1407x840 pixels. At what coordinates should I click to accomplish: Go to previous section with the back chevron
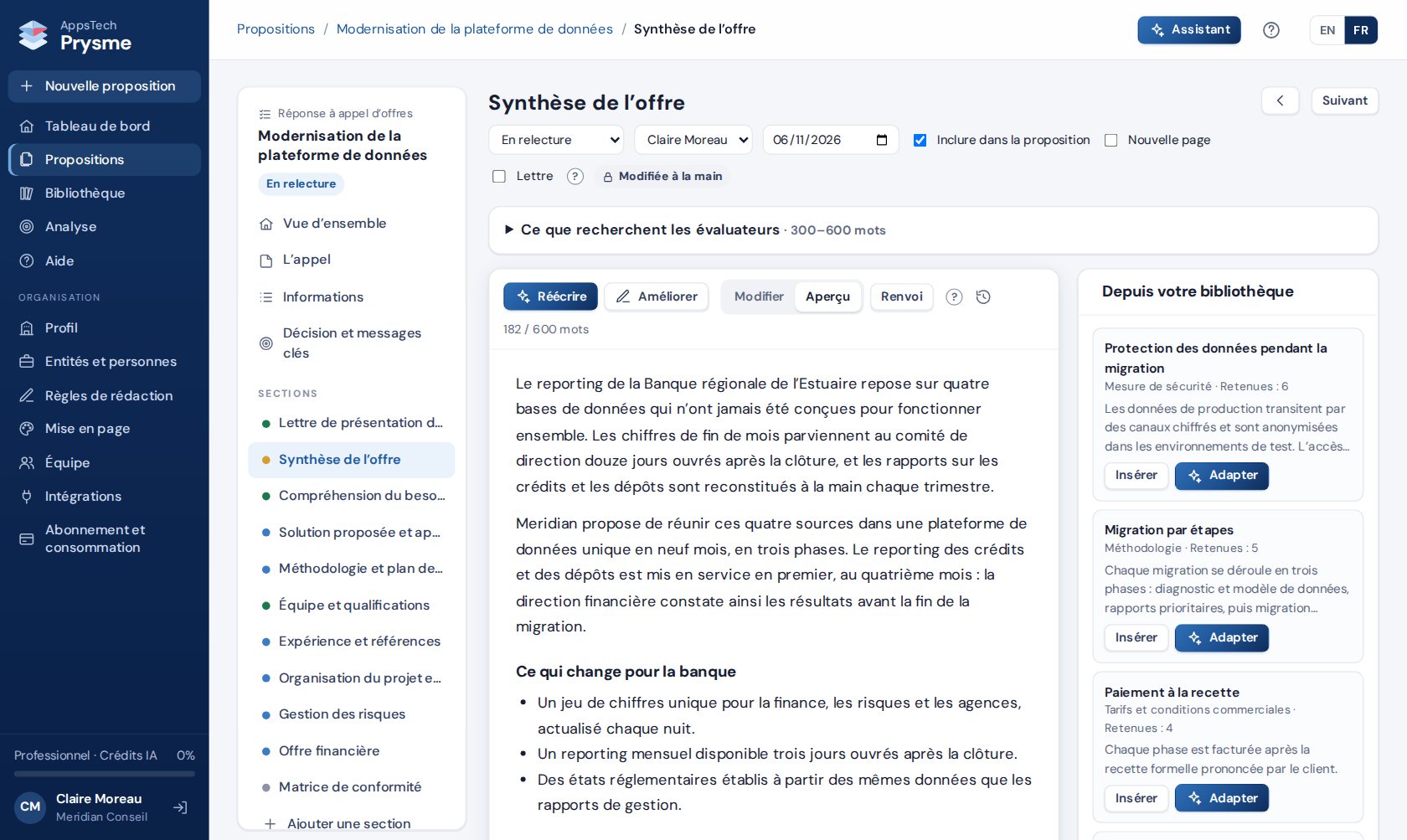coord(1280,100)
